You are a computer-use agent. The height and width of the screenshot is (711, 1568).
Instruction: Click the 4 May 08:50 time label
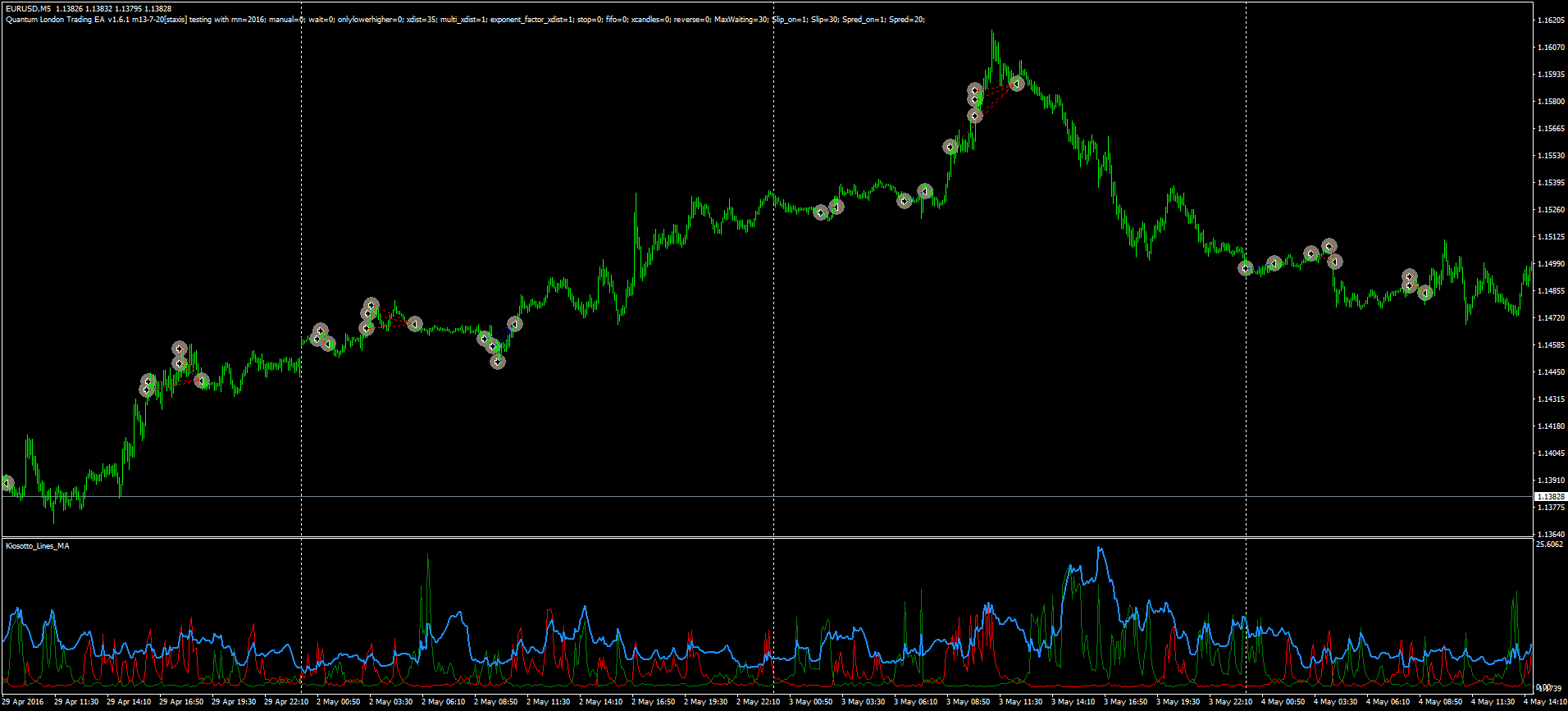pos(1440,702)
